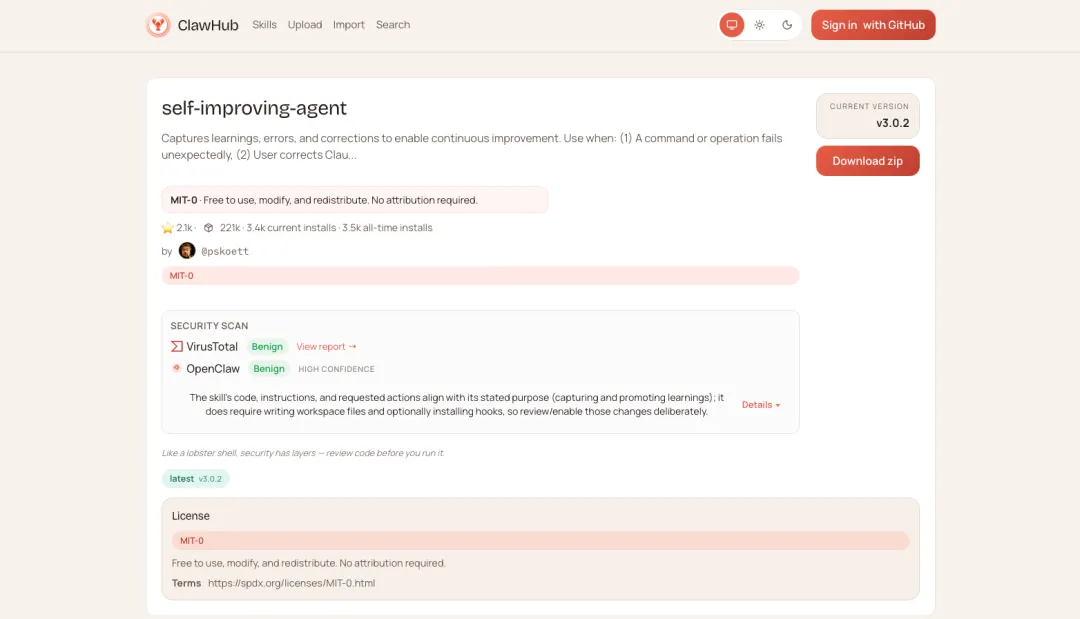
Task: Click the ClawHub lobster logo icon
Action: [158, 25]
